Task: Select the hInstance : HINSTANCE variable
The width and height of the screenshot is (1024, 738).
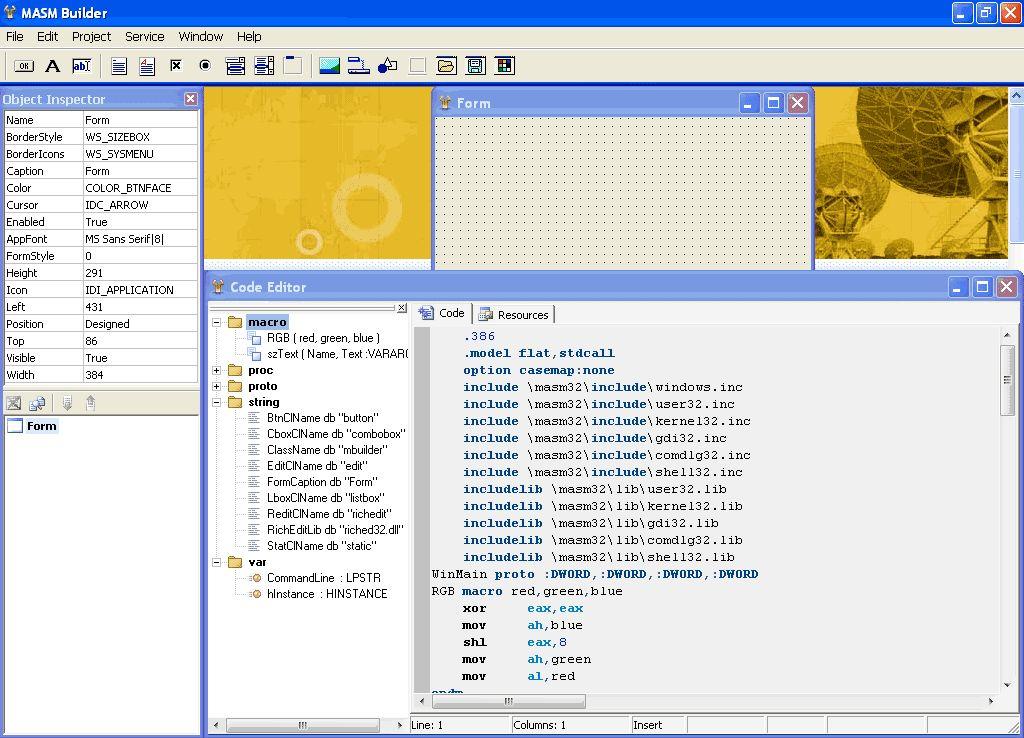Action: tap(327, 594)
